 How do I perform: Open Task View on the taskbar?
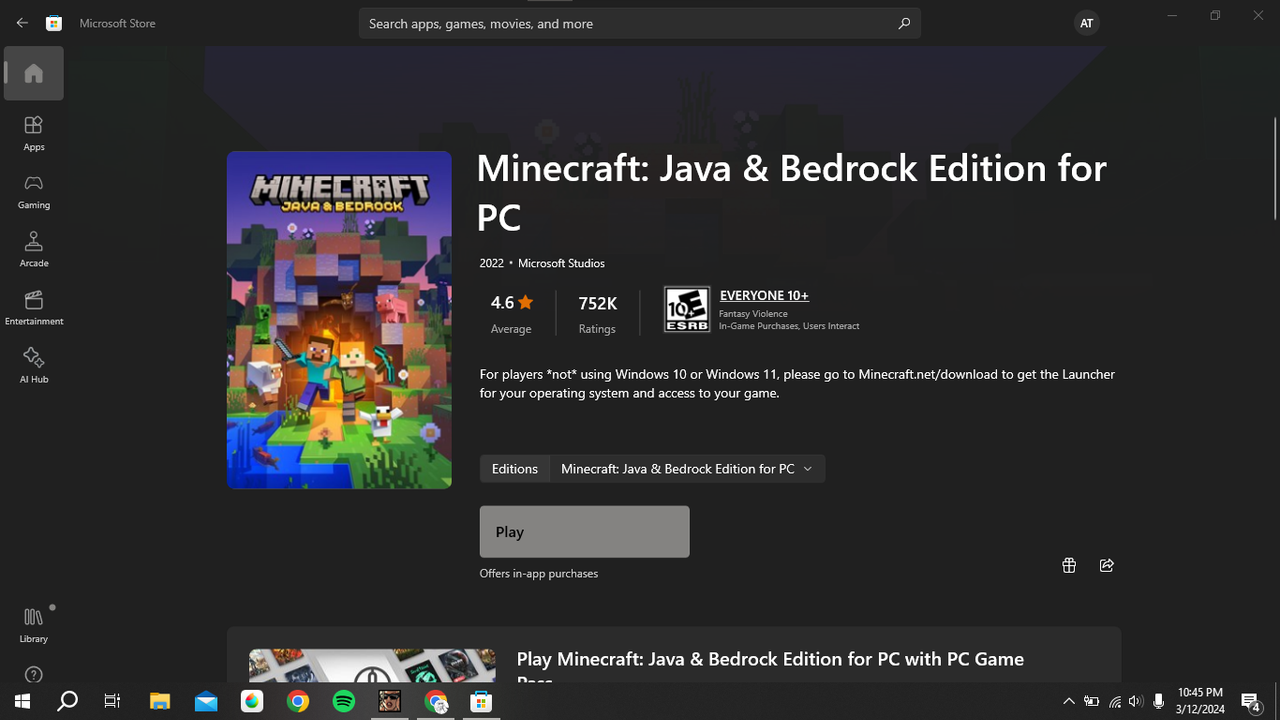pyautogui.click(x=113, y=701)
